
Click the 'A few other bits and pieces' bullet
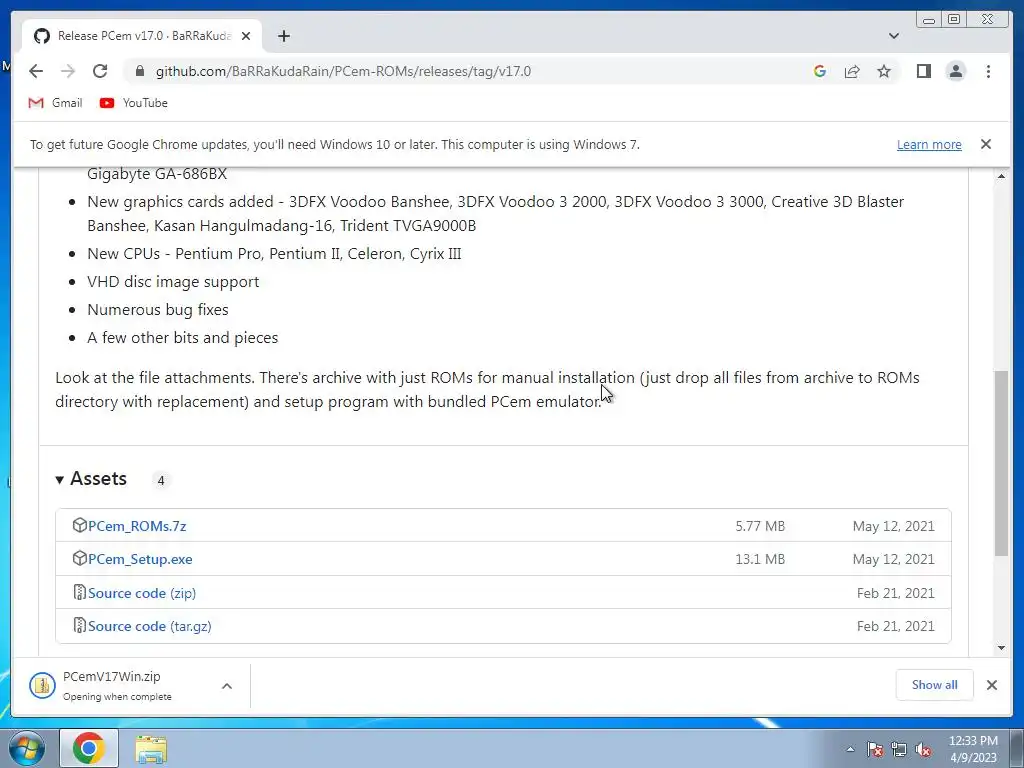pyautogui.click(x=182, y=338)
